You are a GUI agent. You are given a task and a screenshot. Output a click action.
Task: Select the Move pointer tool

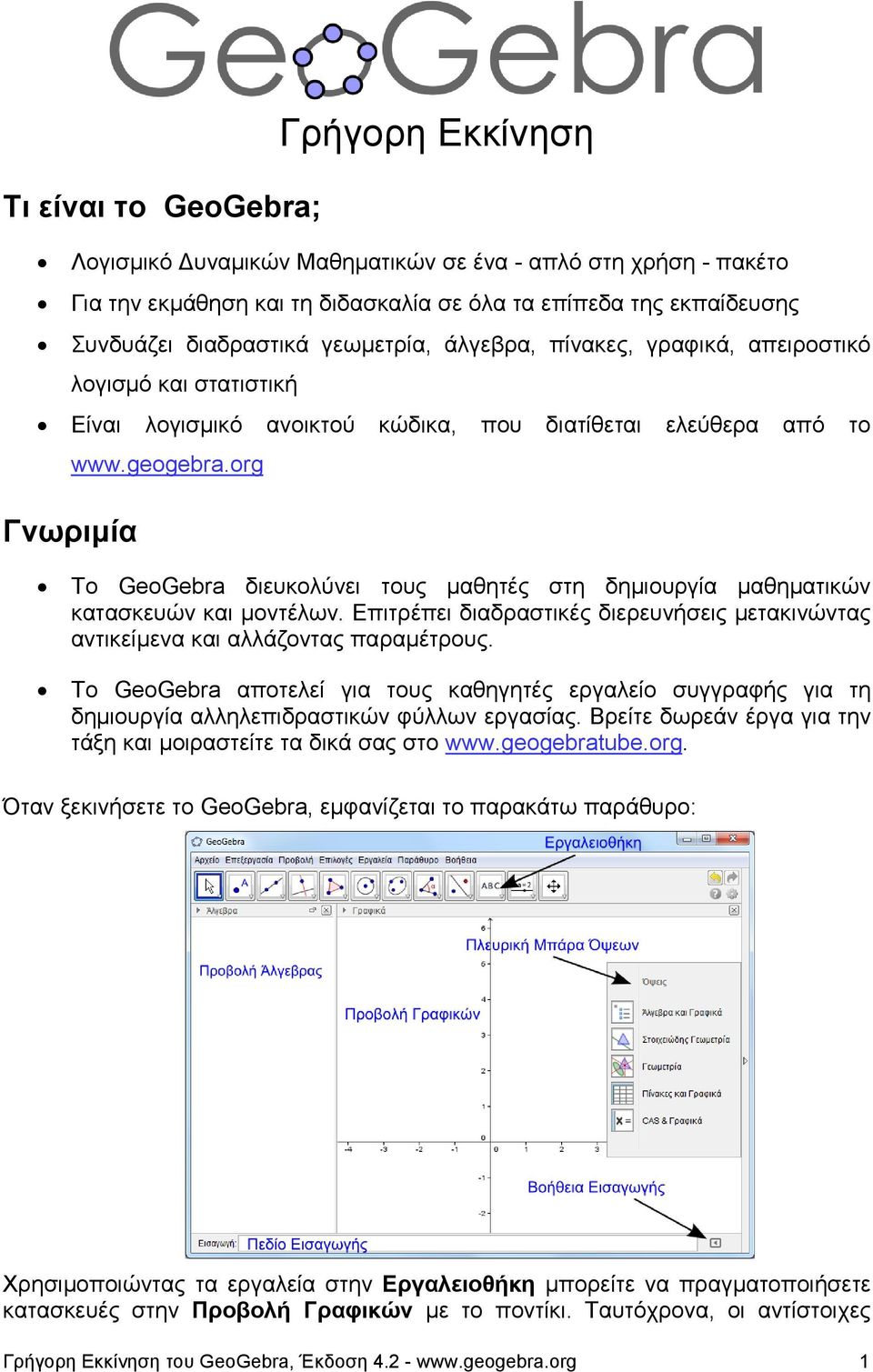pyautogui.click(x=208, y=886)
